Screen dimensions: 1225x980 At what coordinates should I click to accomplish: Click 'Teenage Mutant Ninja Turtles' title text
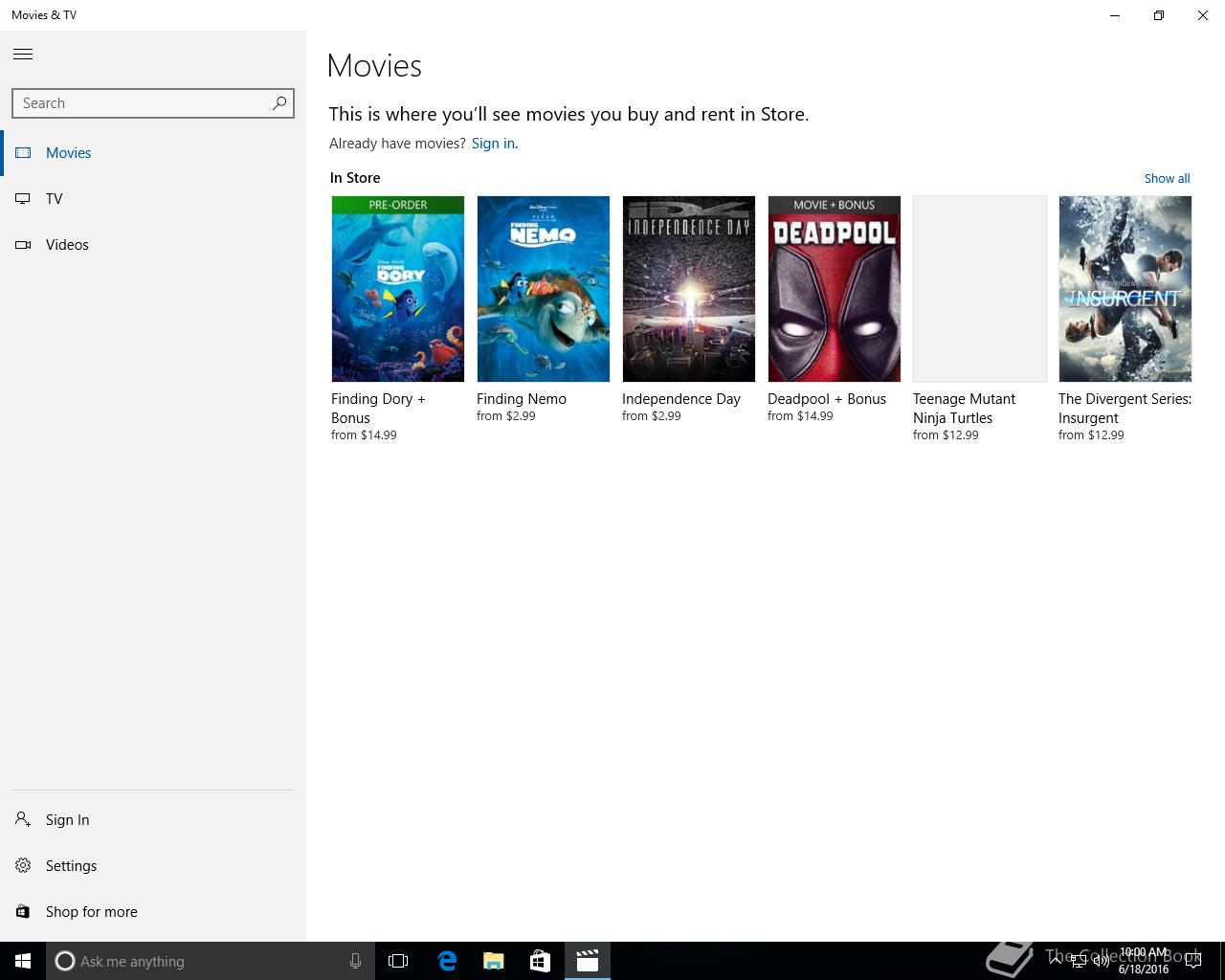click(x=964, y=409)
